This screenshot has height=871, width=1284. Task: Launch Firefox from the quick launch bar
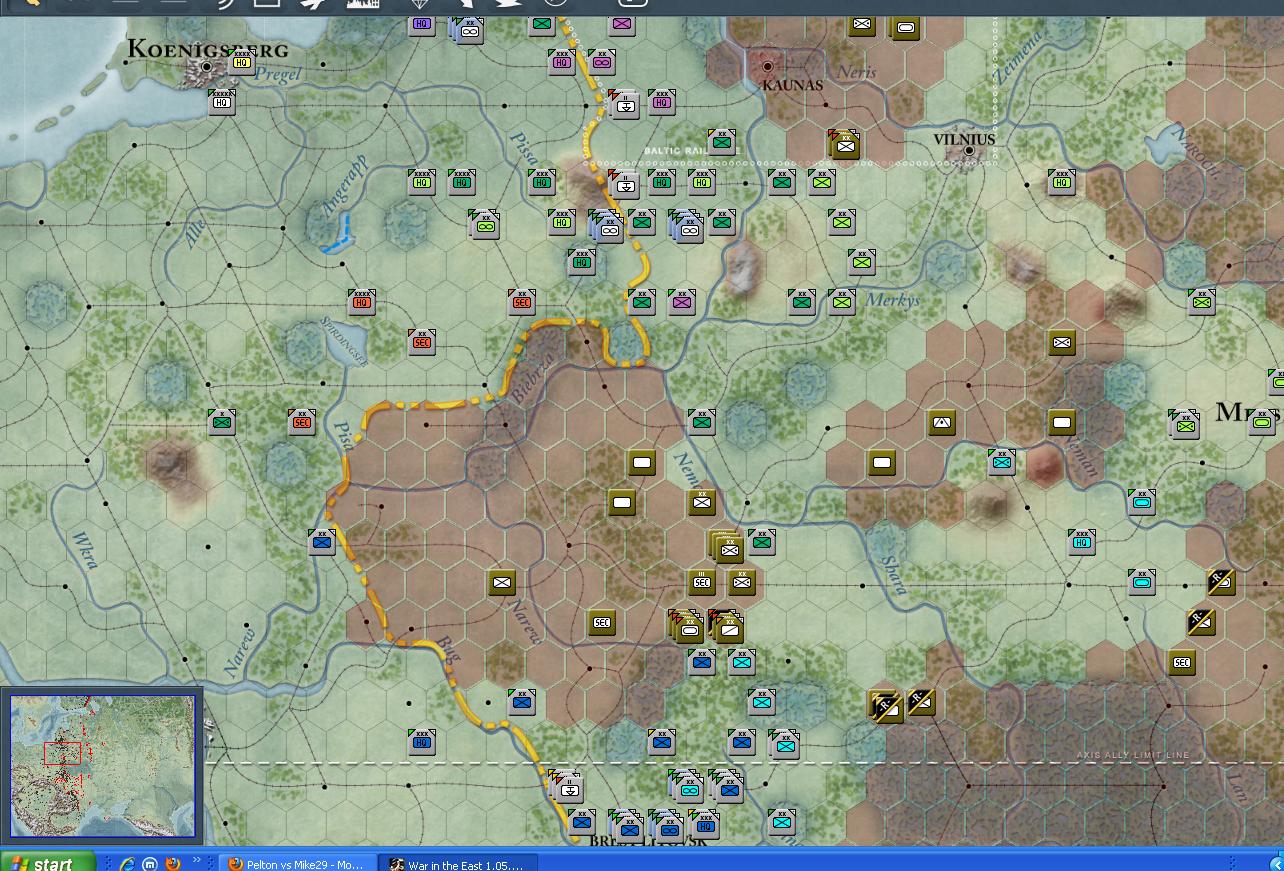click(x=173, y=863)
